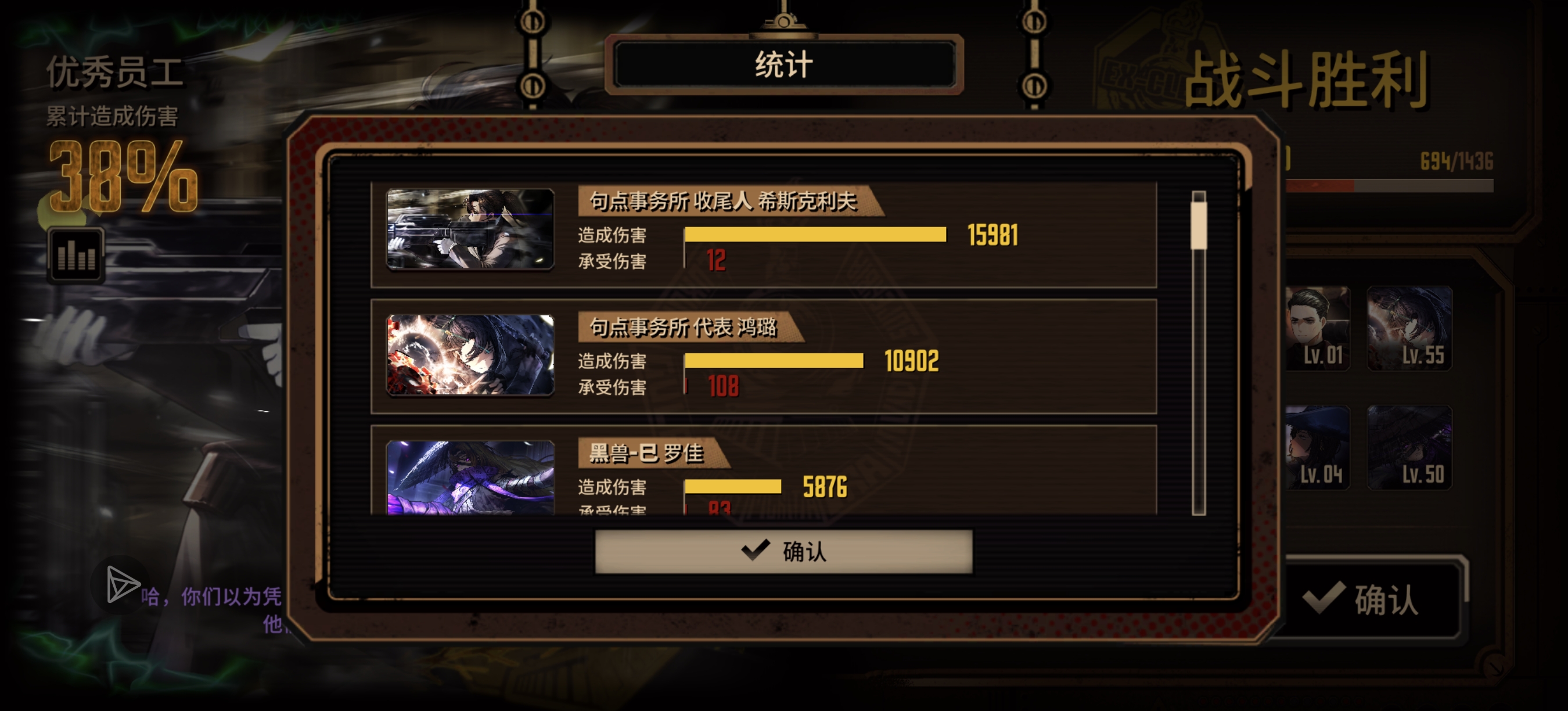The height and width of the screenshot is (711, 1568).
Task: Click the Lv. 55 character portrait
Action: [1409, 328]
